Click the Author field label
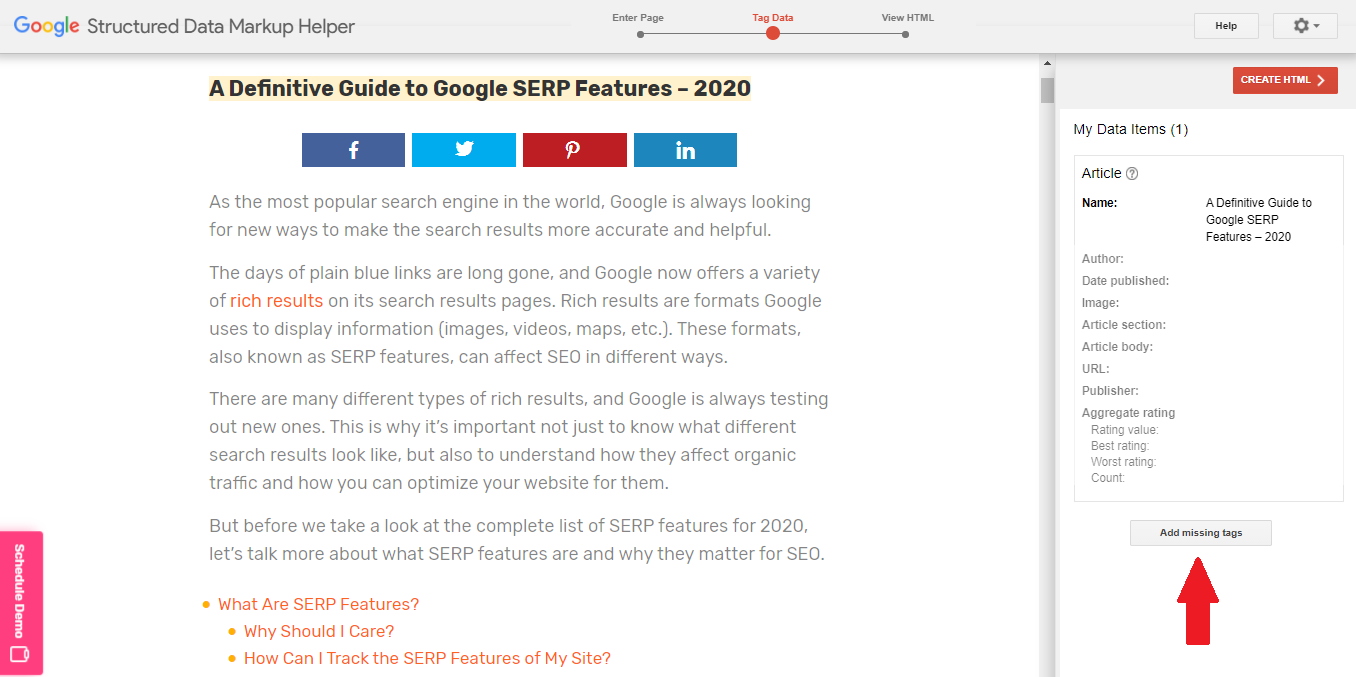 [x=1102, y=259]
